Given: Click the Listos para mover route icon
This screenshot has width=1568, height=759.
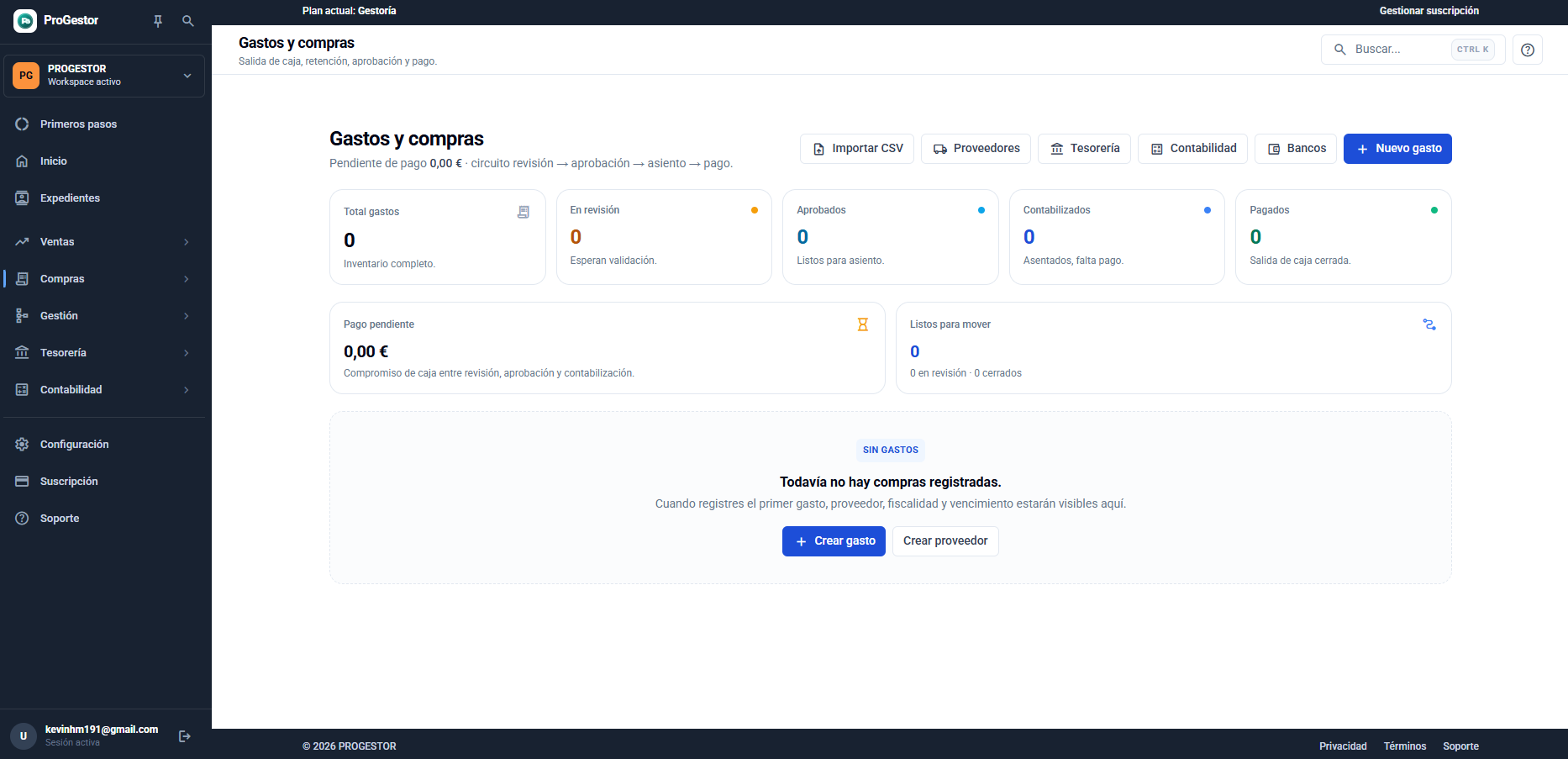Looking at the screenshot, I should click(1429, 324).
